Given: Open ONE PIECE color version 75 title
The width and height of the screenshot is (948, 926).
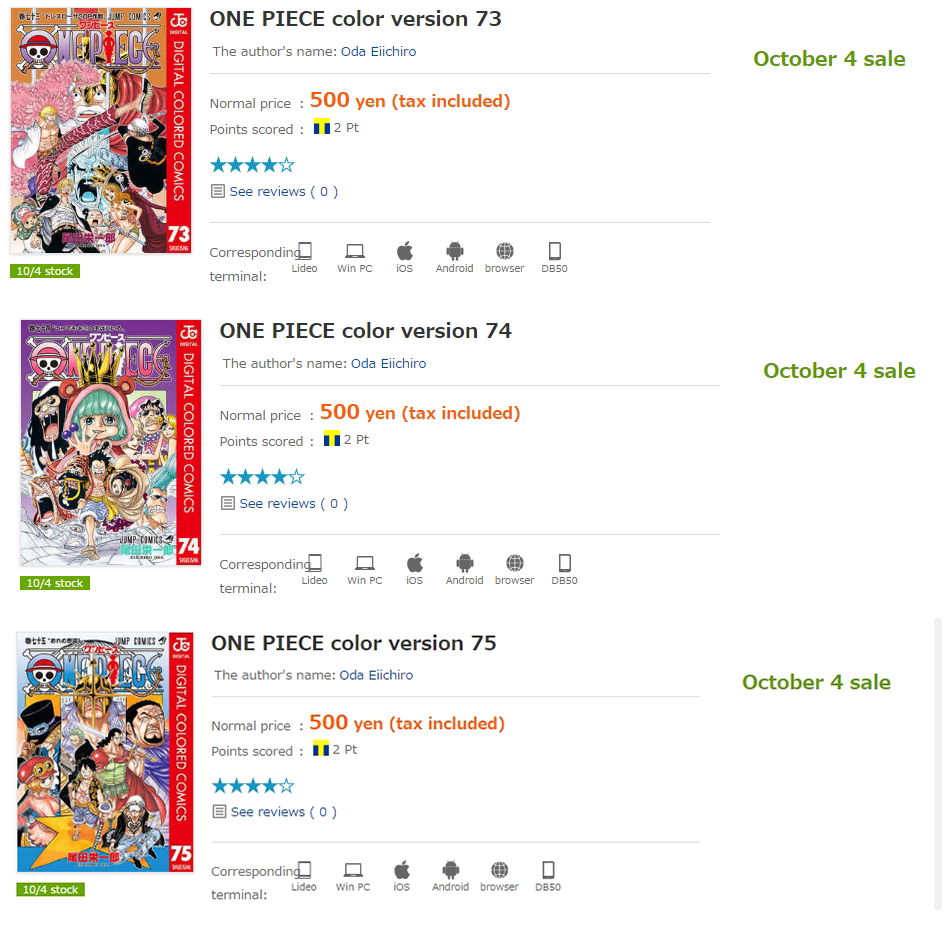Looking at the screenshot, I should coord(354,643).
